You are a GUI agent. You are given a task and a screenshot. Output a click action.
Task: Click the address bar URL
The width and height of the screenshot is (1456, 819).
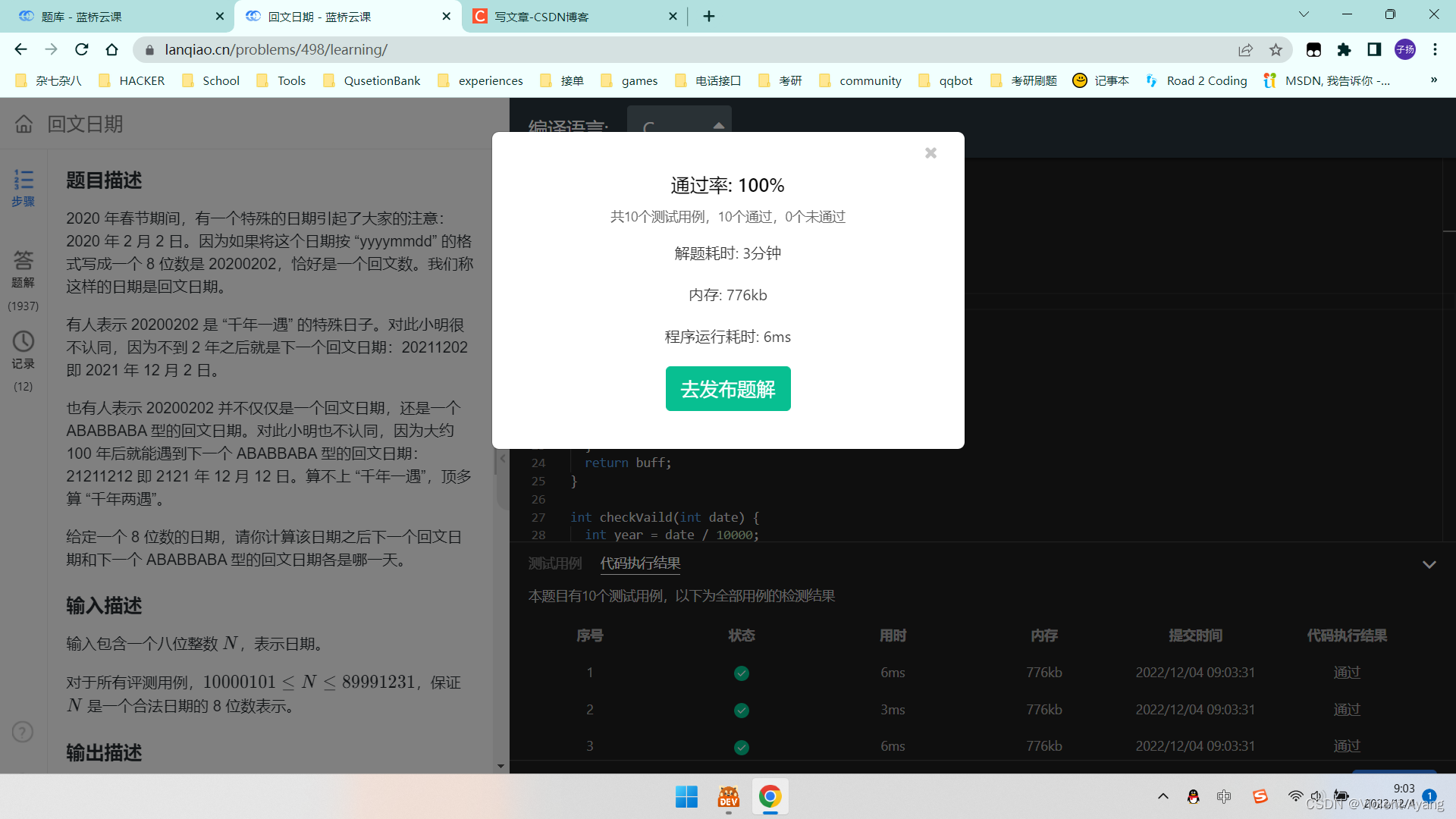[x=276, y=49]
